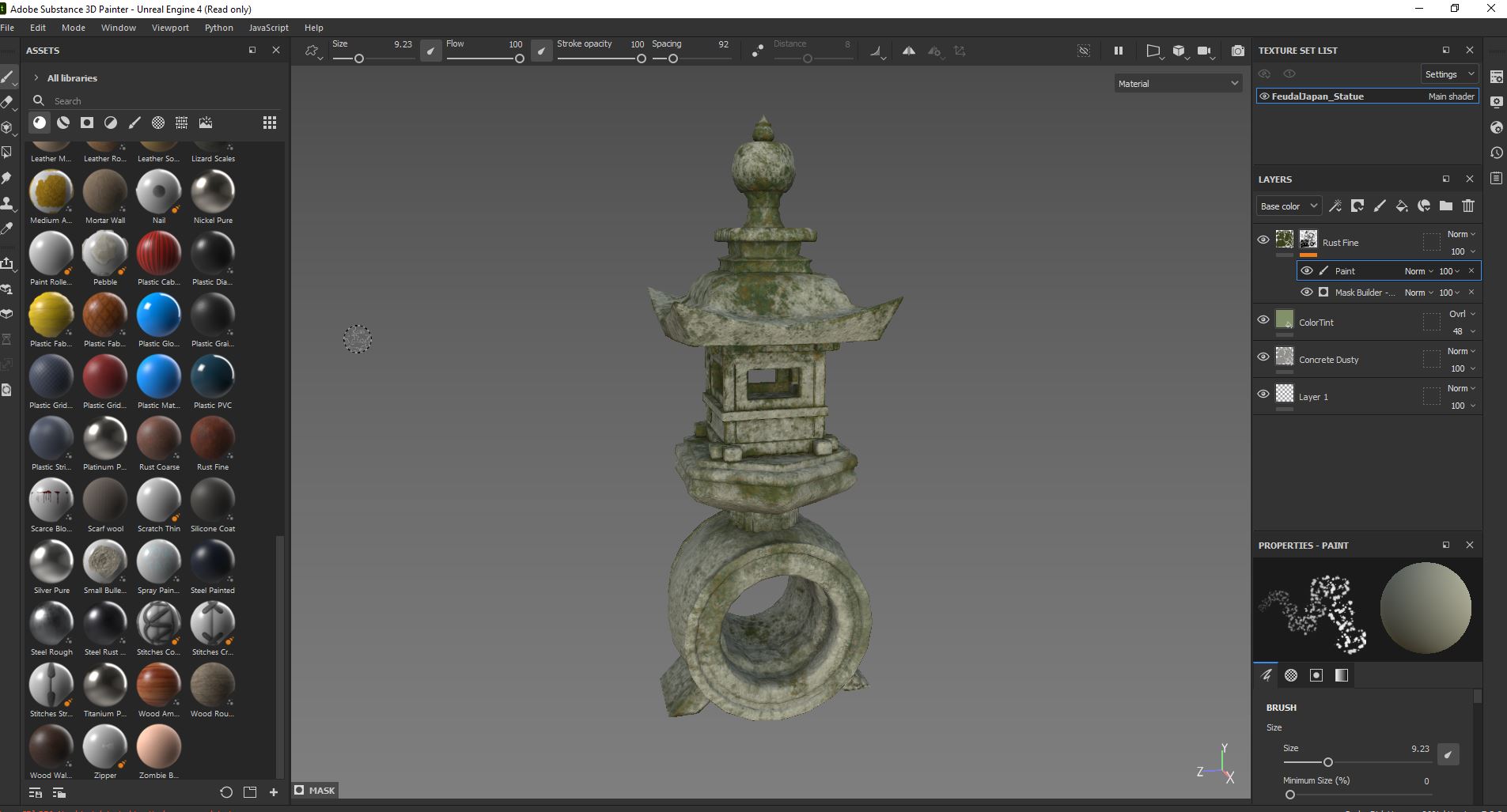Select the Rust Coarse material thumbnail

click(159, 439)
